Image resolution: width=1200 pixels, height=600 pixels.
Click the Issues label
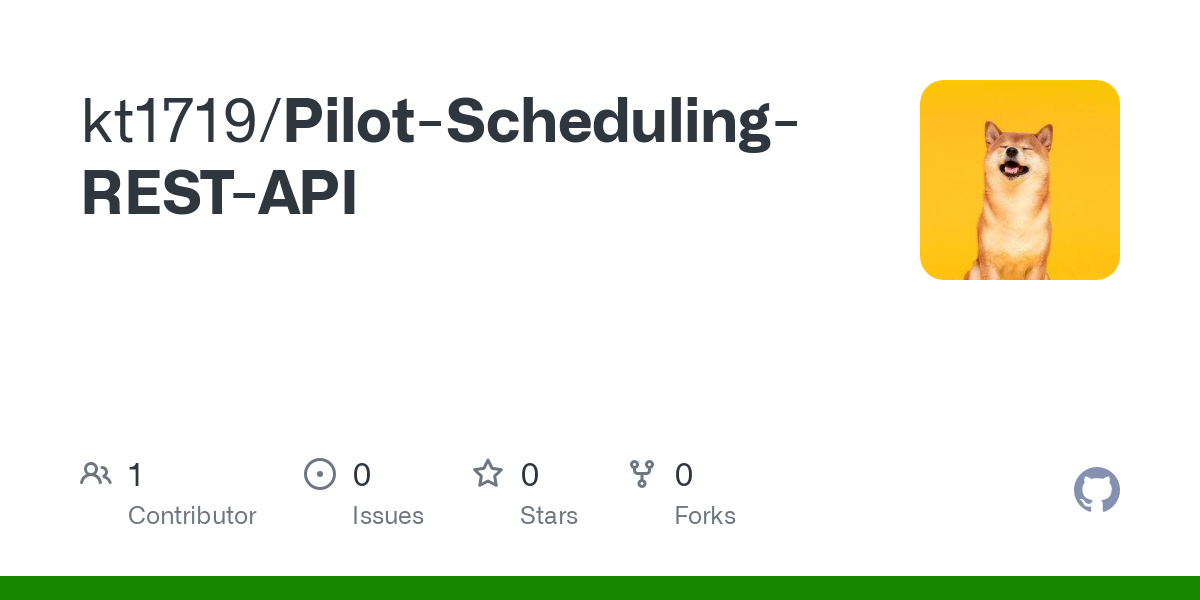tap(388, 516)
